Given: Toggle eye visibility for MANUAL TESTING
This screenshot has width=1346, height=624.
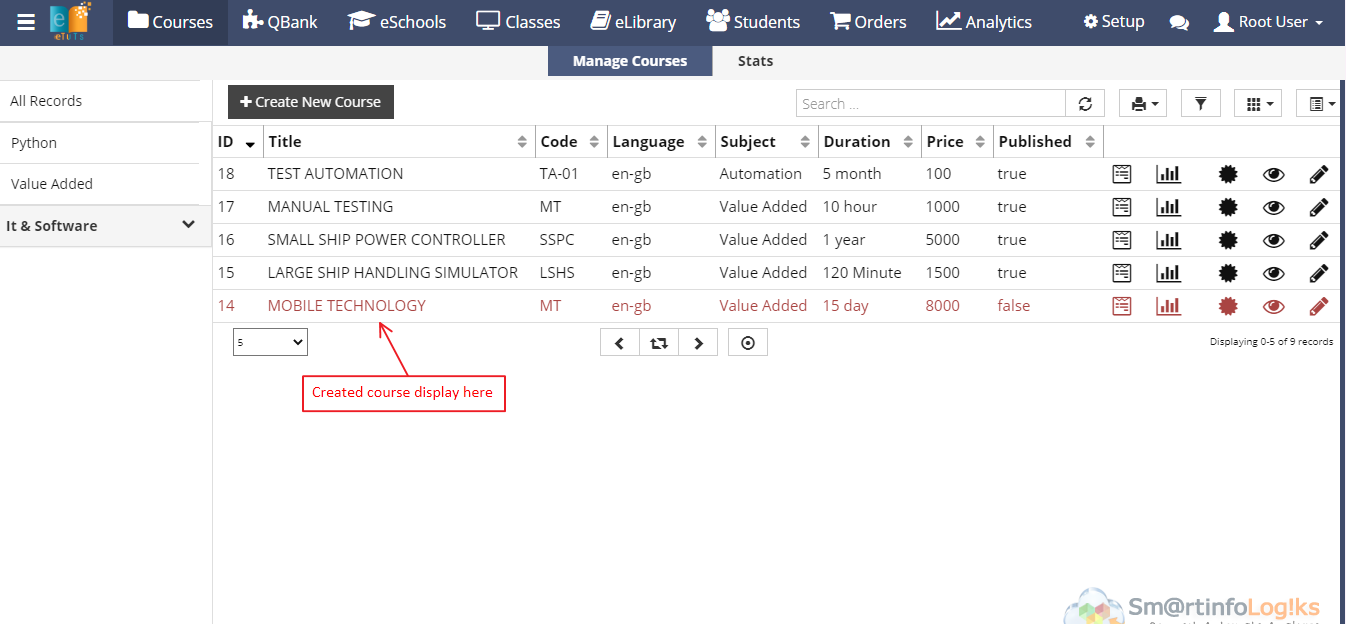Looking at the screenshot, I should (x=1273, y=207).
